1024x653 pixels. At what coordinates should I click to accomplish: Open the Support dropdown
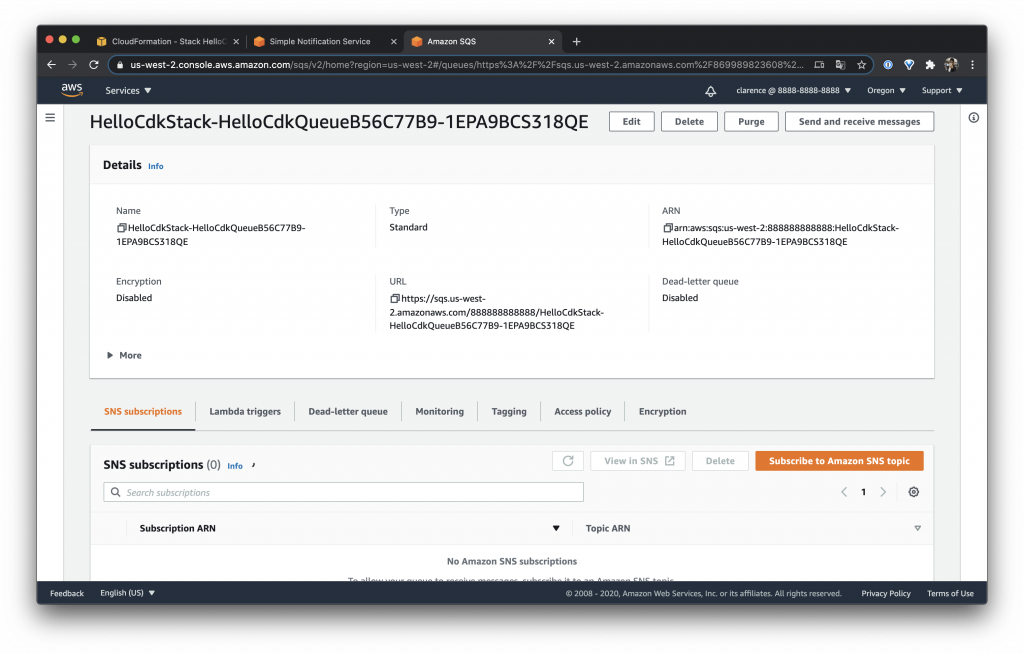942,91
